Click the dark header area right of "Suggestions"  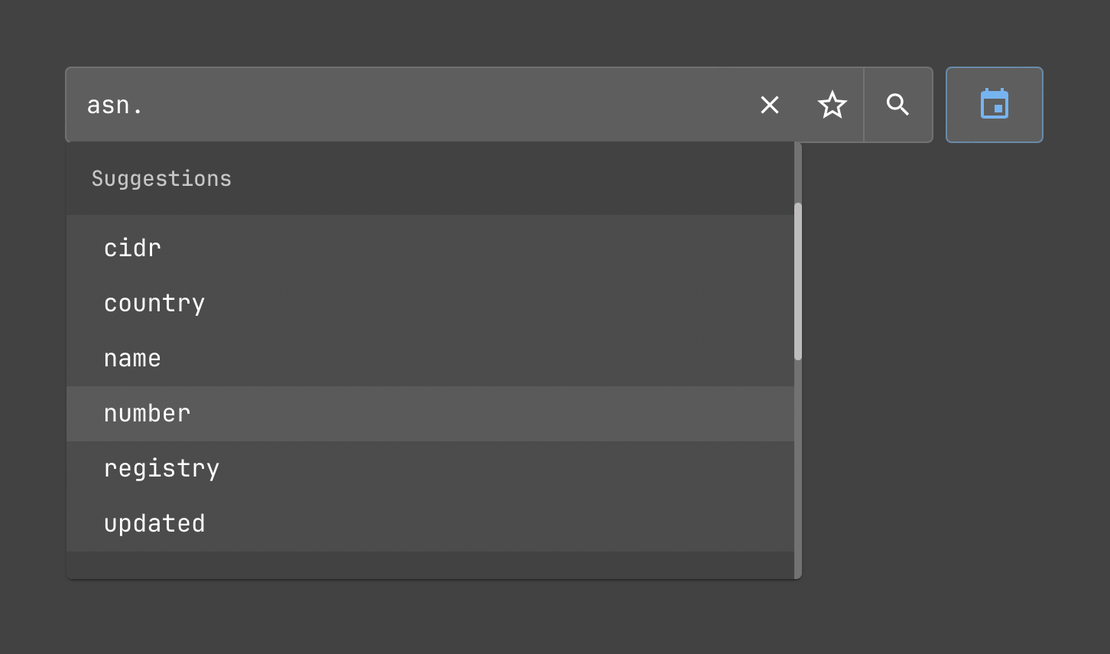click(500, 179)
